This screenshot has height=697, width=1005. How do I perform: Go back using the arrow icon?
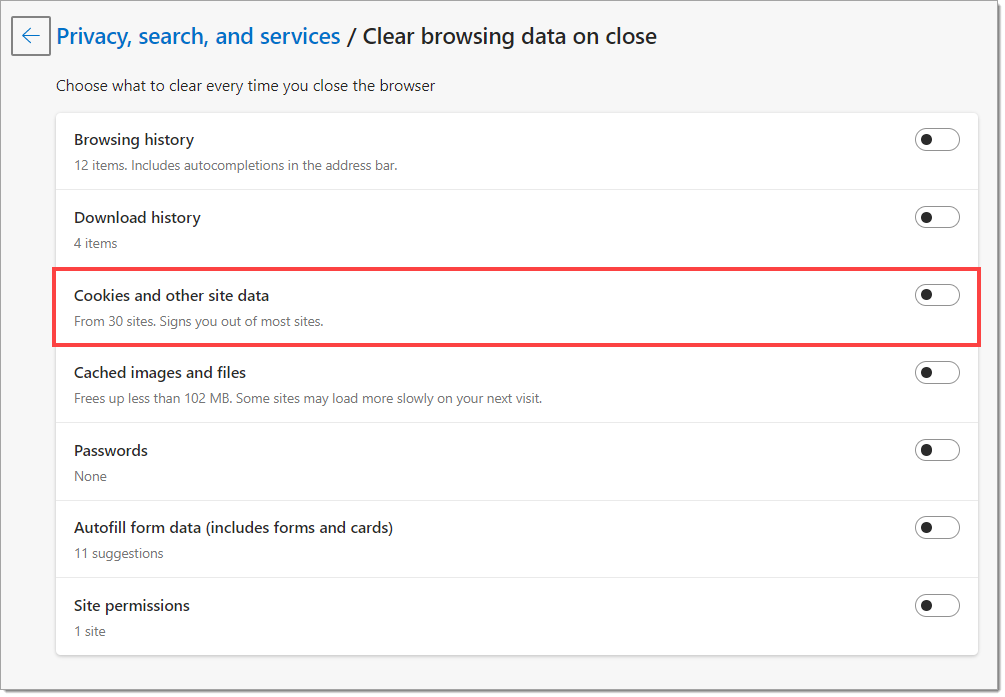coord(31,36)
